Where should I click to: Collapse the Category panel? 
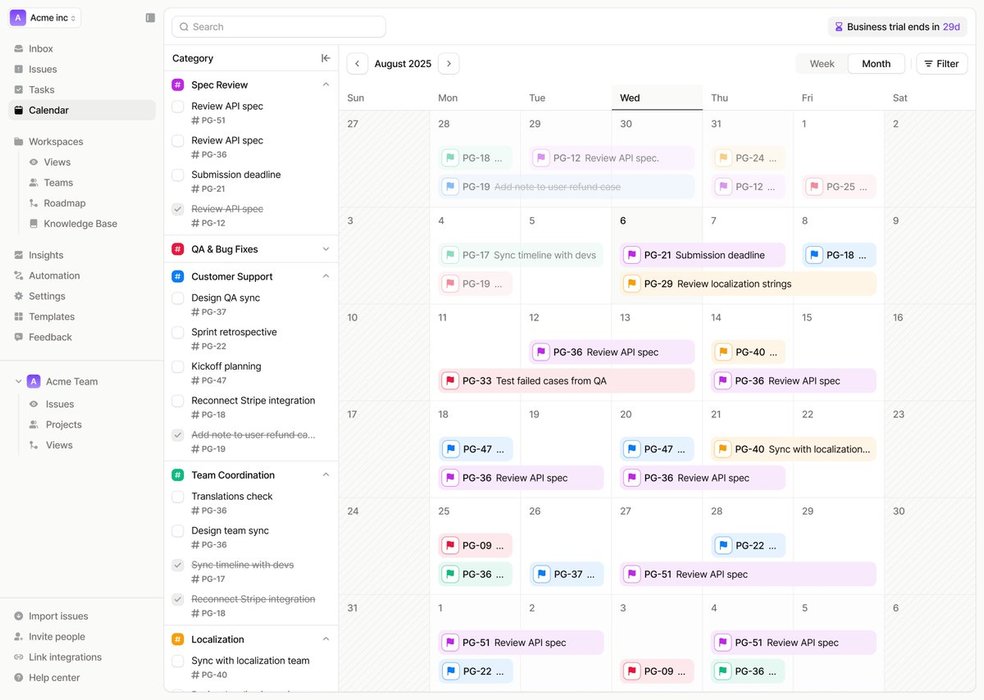coord(325,58)
